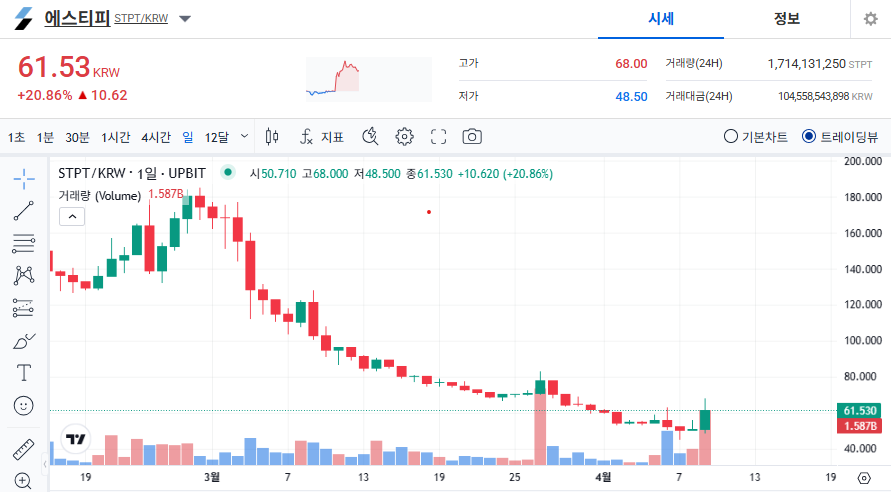891x492 pixels.
Task: Select 기본차트 chart mode
Action: pos(756,137)
